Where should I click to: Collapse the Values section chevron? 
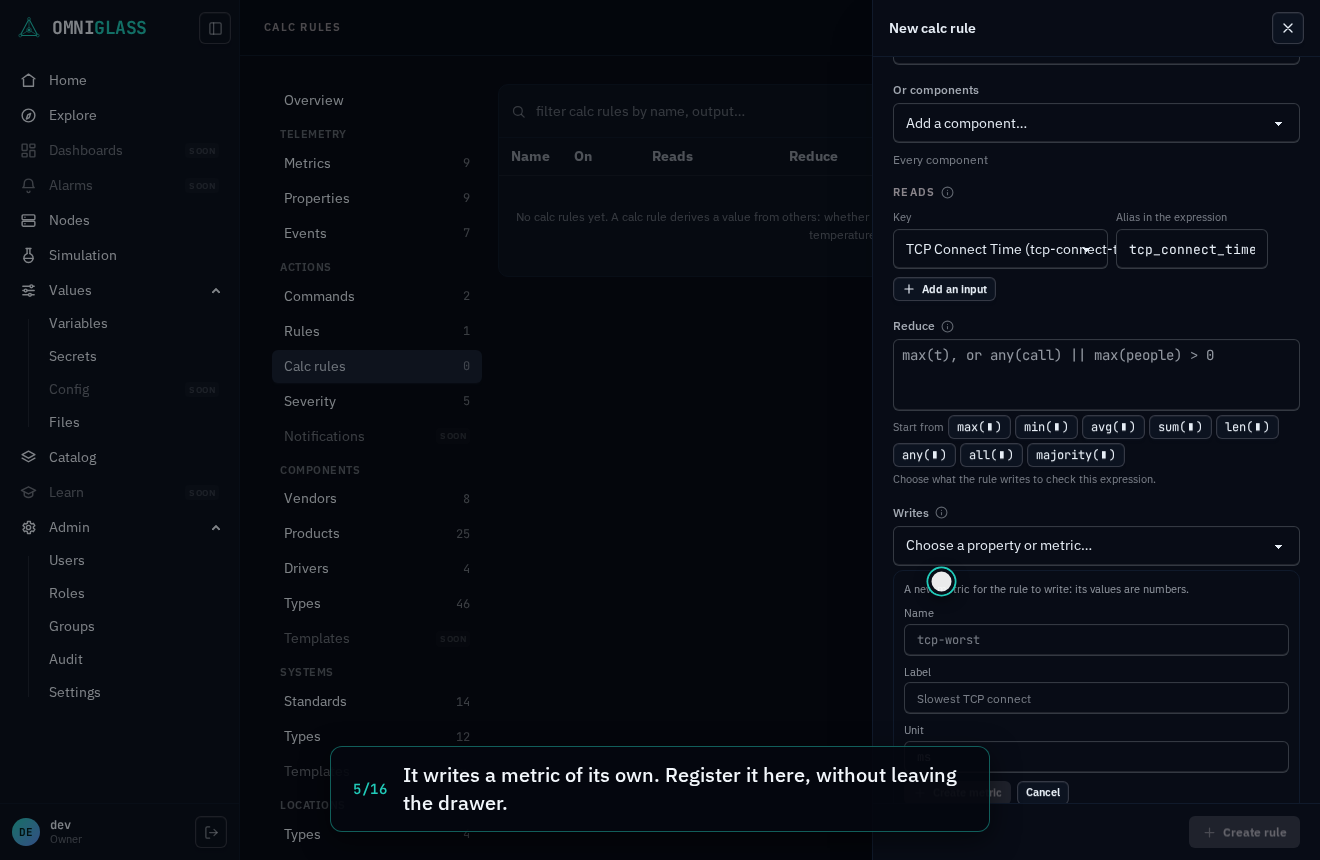tap(216, 290)
